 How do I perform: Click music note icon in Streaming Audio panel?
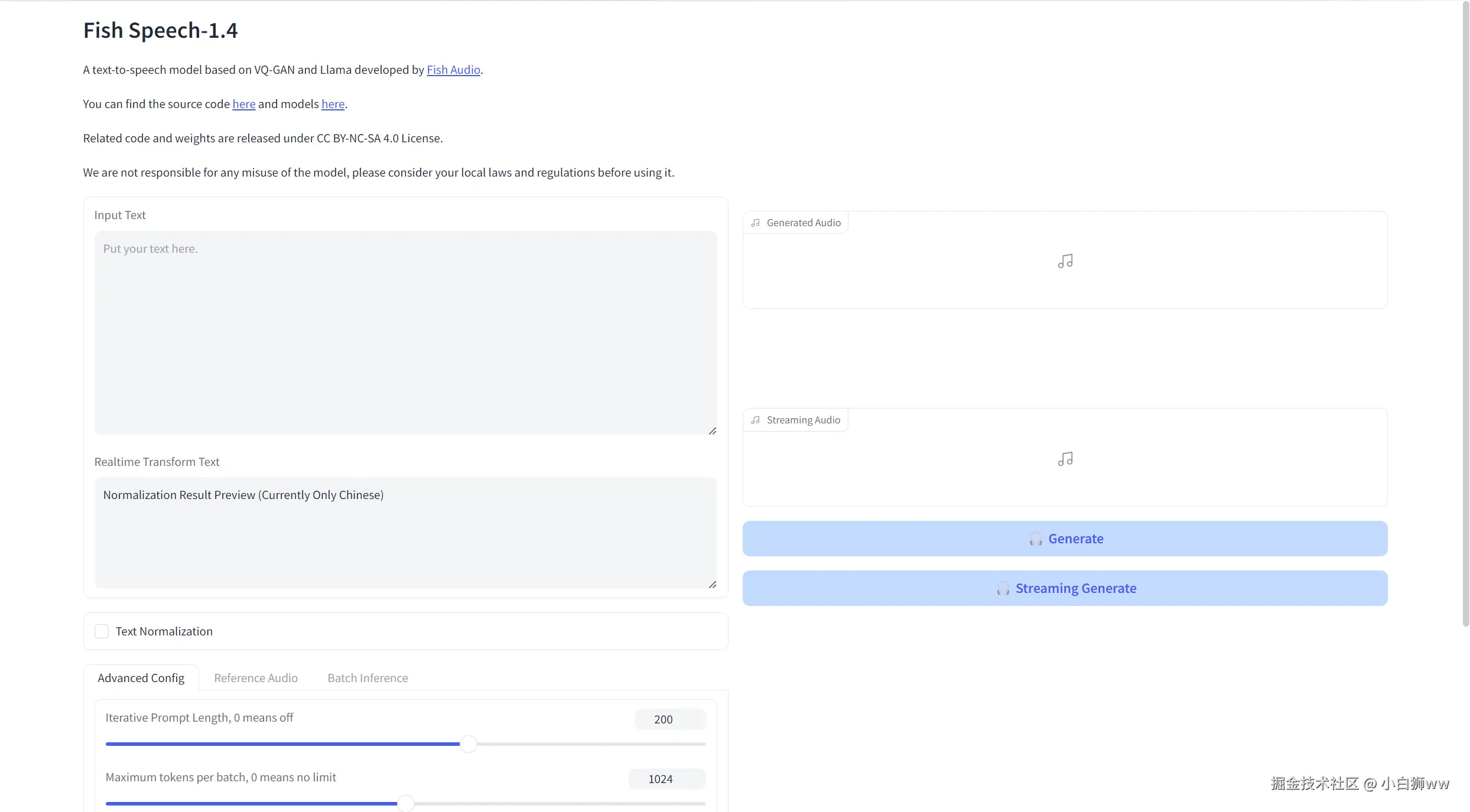pos(1065,459)
